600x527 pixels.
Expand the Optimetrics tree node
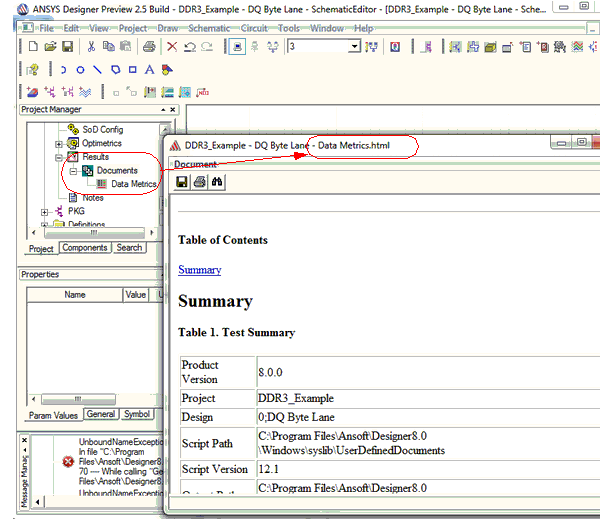pos(59,144)
